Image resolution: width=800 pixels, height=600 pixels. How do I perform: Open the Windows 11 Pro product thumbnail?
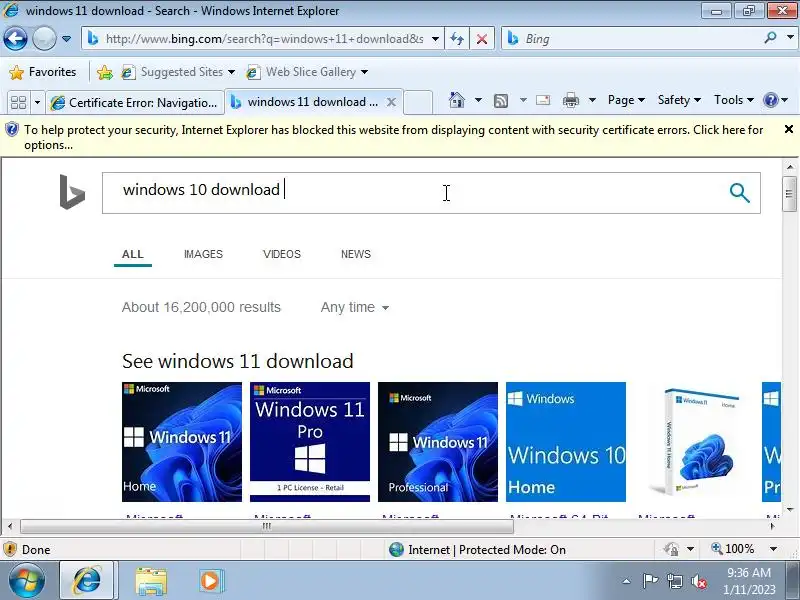pyautogui.click(x=310, y=442)
